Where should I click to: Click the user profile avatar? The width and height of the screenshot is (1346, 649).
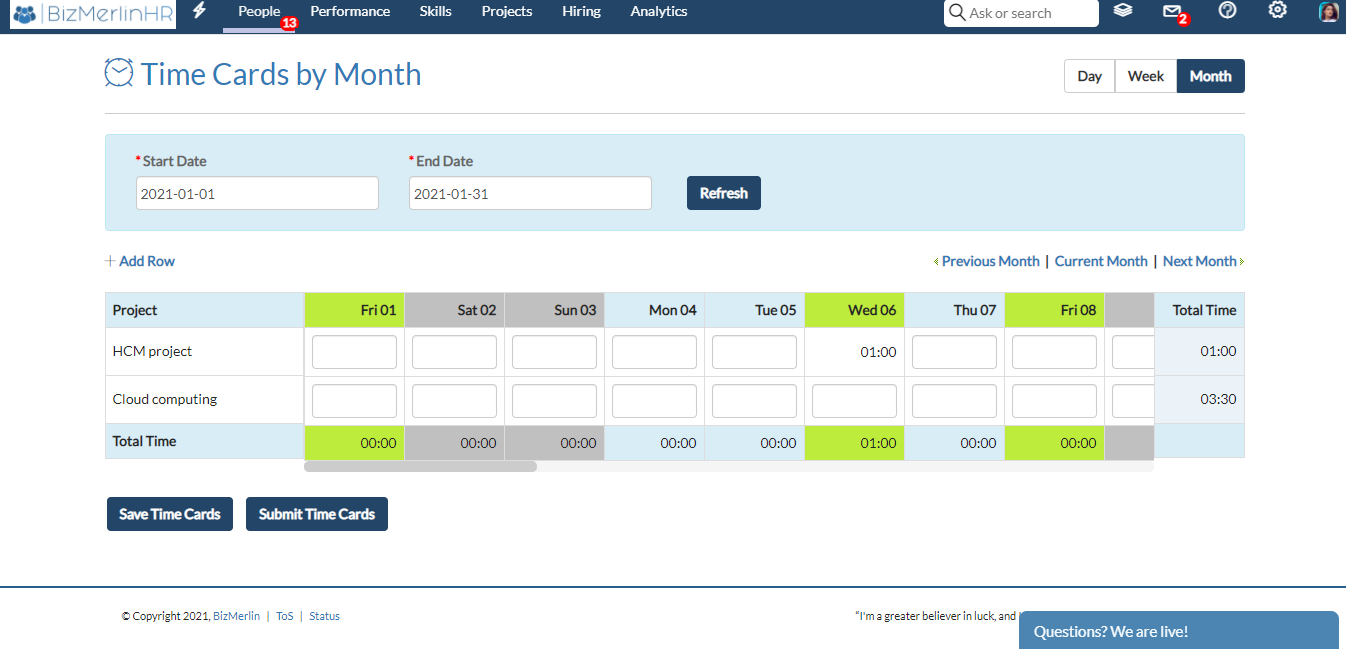tap(1327, 11)
